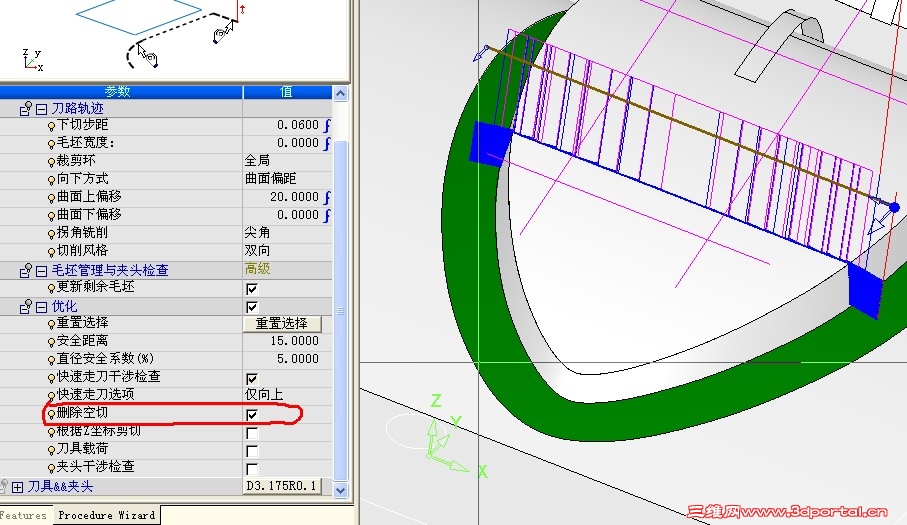Collapse the 优化 group
This screenshot has width=907, height=525.
pos(41,306)
